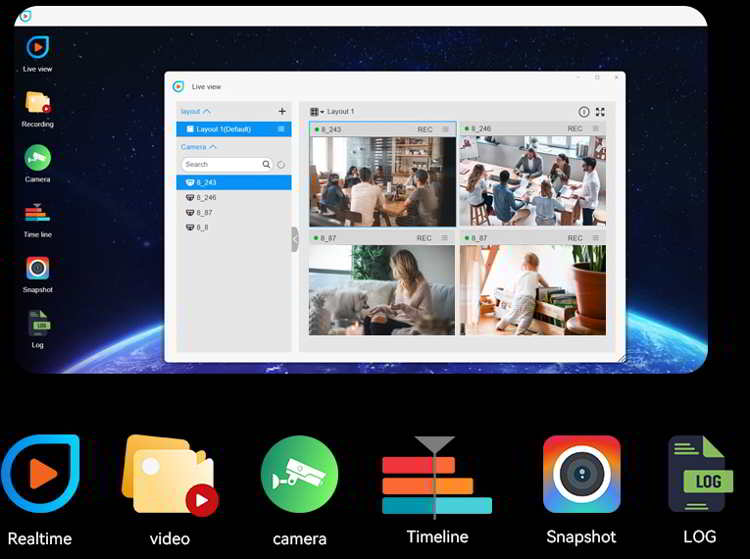Toggle REC above the toddler feed
This screenshot has height=559, width=750.
[575, 238]
